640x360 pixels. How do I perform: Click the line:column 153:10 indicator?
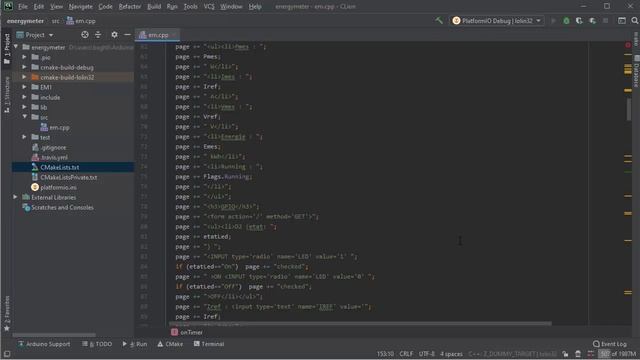tap(385, 354)
